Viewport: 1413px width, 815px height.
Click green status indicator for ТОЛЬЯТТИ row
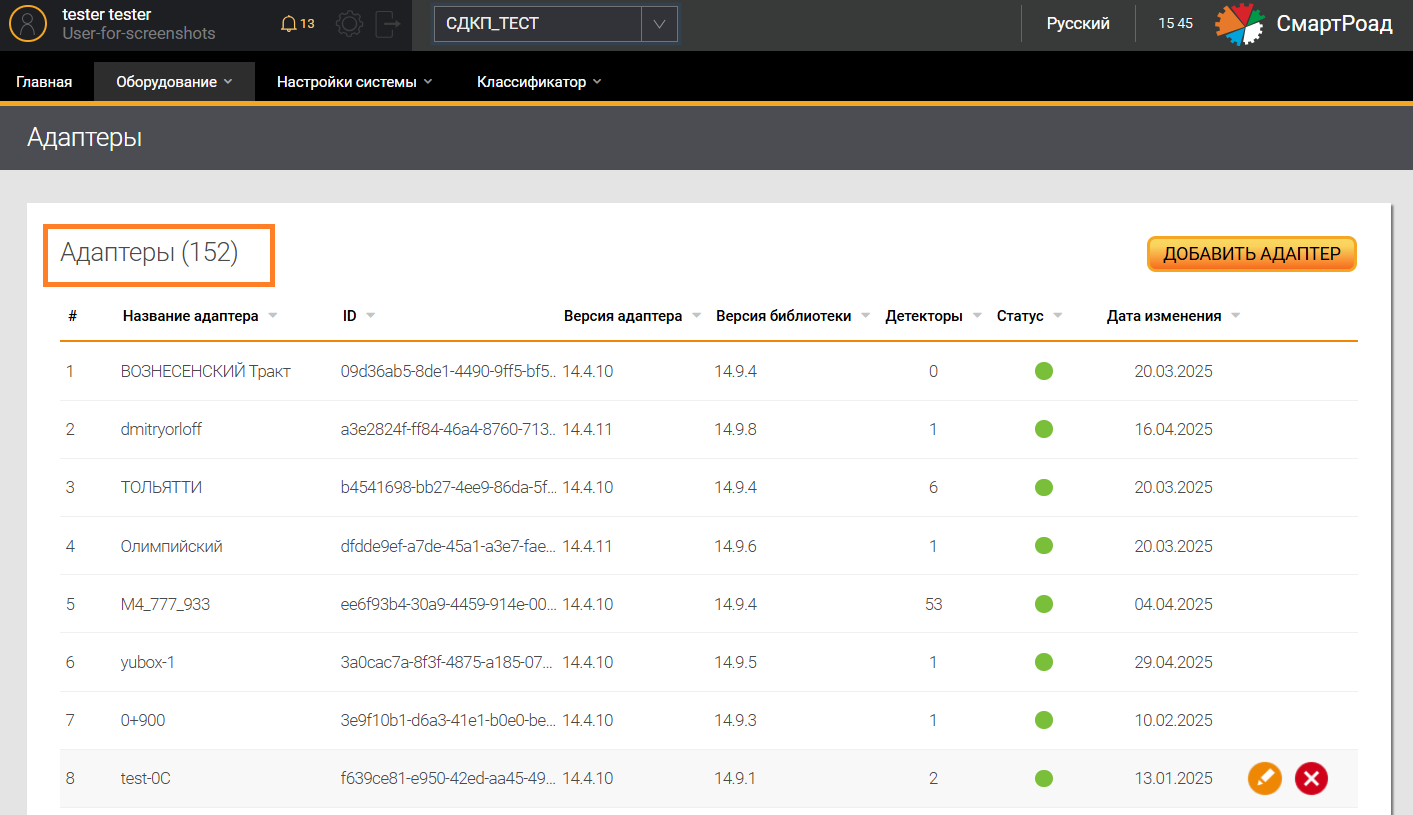(1043, 487)
